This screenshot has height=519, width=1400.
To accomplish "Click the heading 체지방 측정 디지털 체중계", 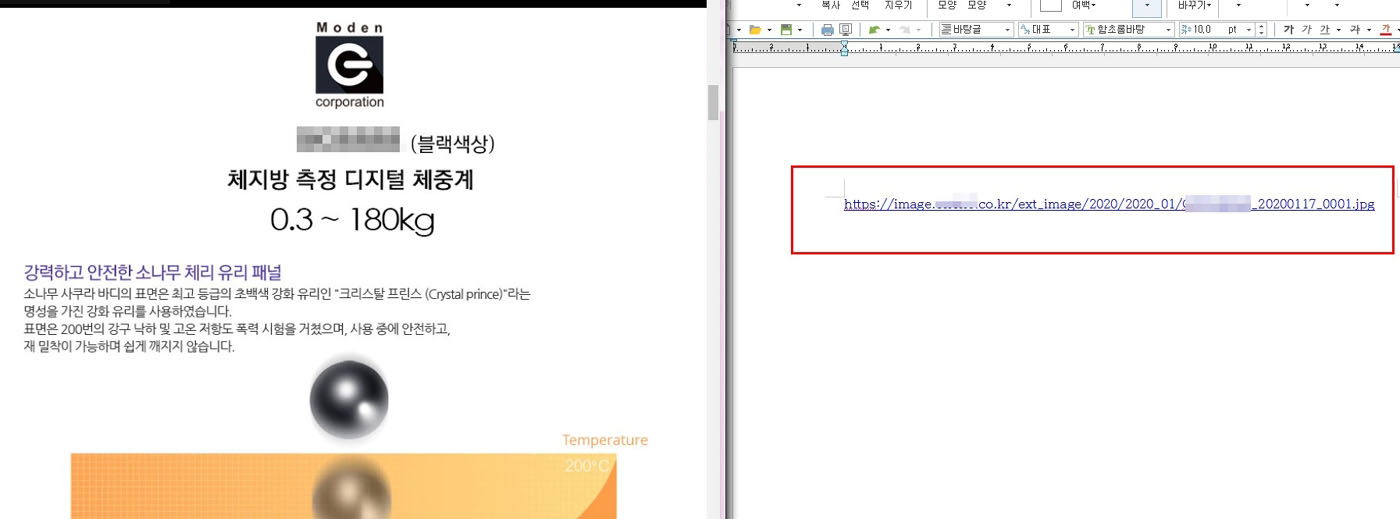I will coord(350,181).
